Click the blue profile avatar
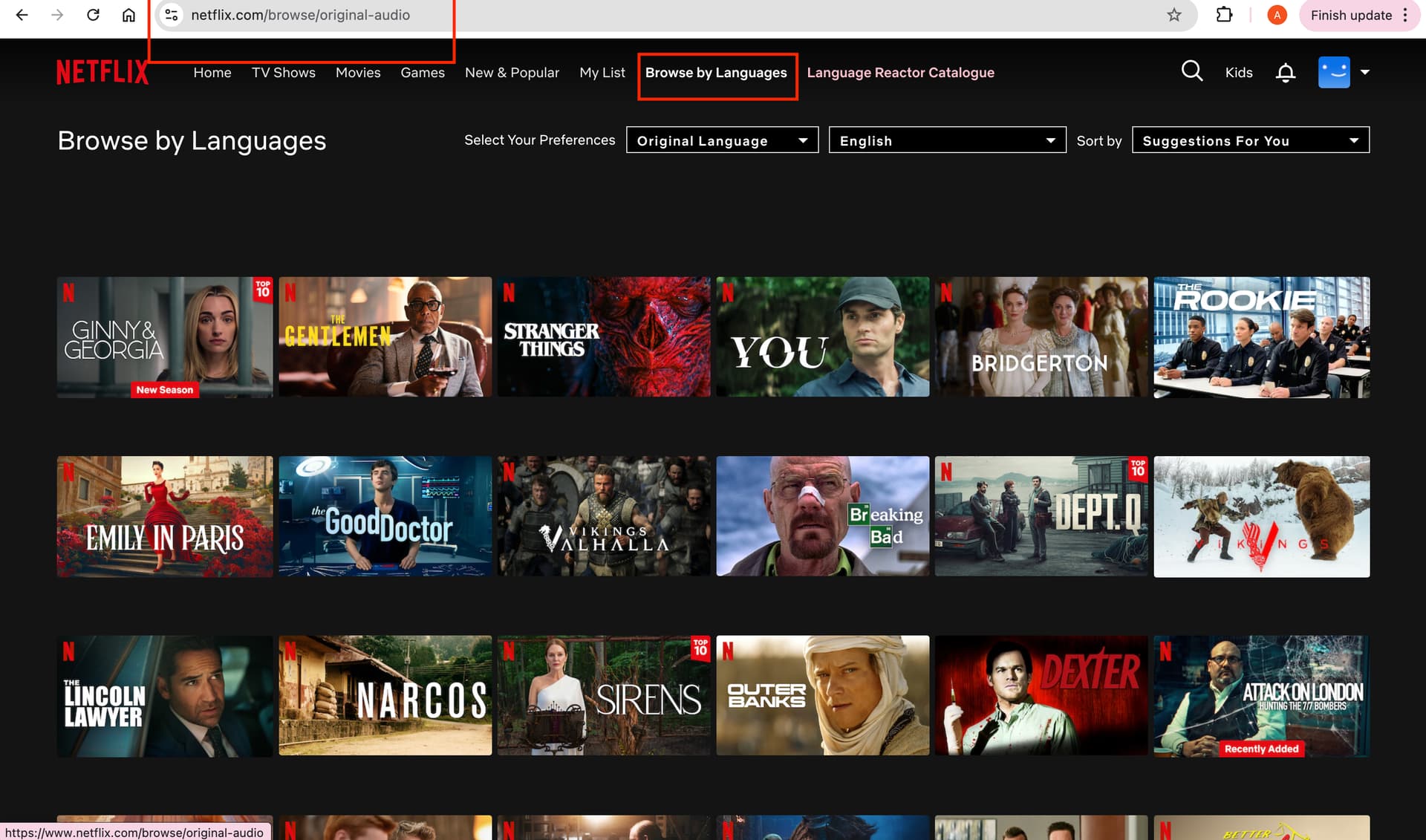 tap(1334, 72)
